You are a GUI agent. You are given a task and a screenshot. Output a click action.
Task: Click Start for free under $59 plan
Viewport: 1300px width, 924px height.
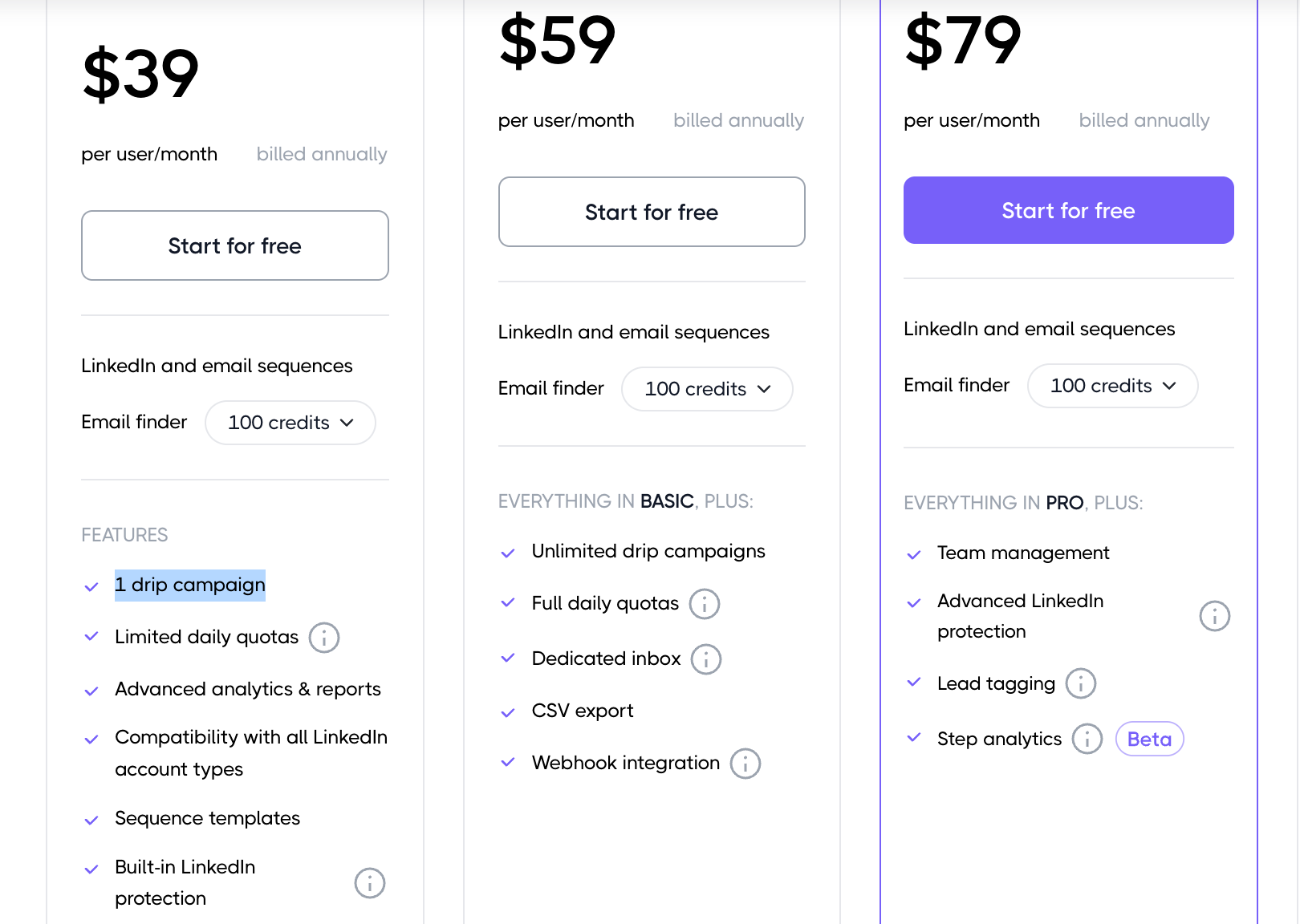click(x=652, y=212)
